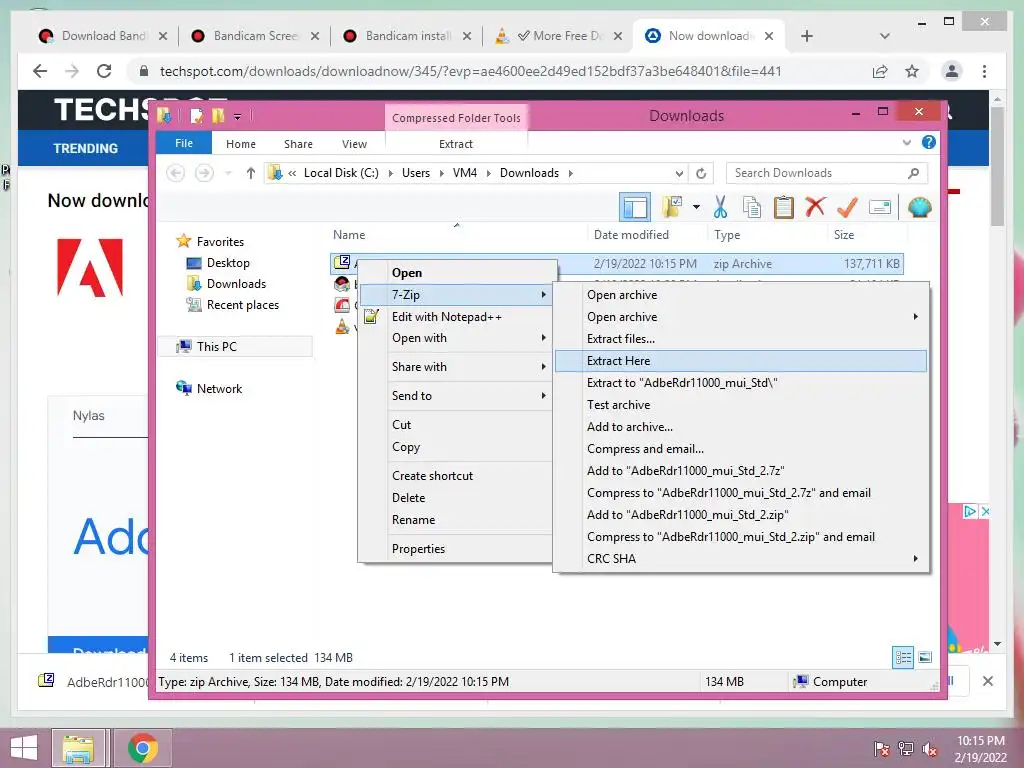Select Desktop under Favorites
Image resolution: width=1024 pixels, height=768 pixels.
coord(227,263)
